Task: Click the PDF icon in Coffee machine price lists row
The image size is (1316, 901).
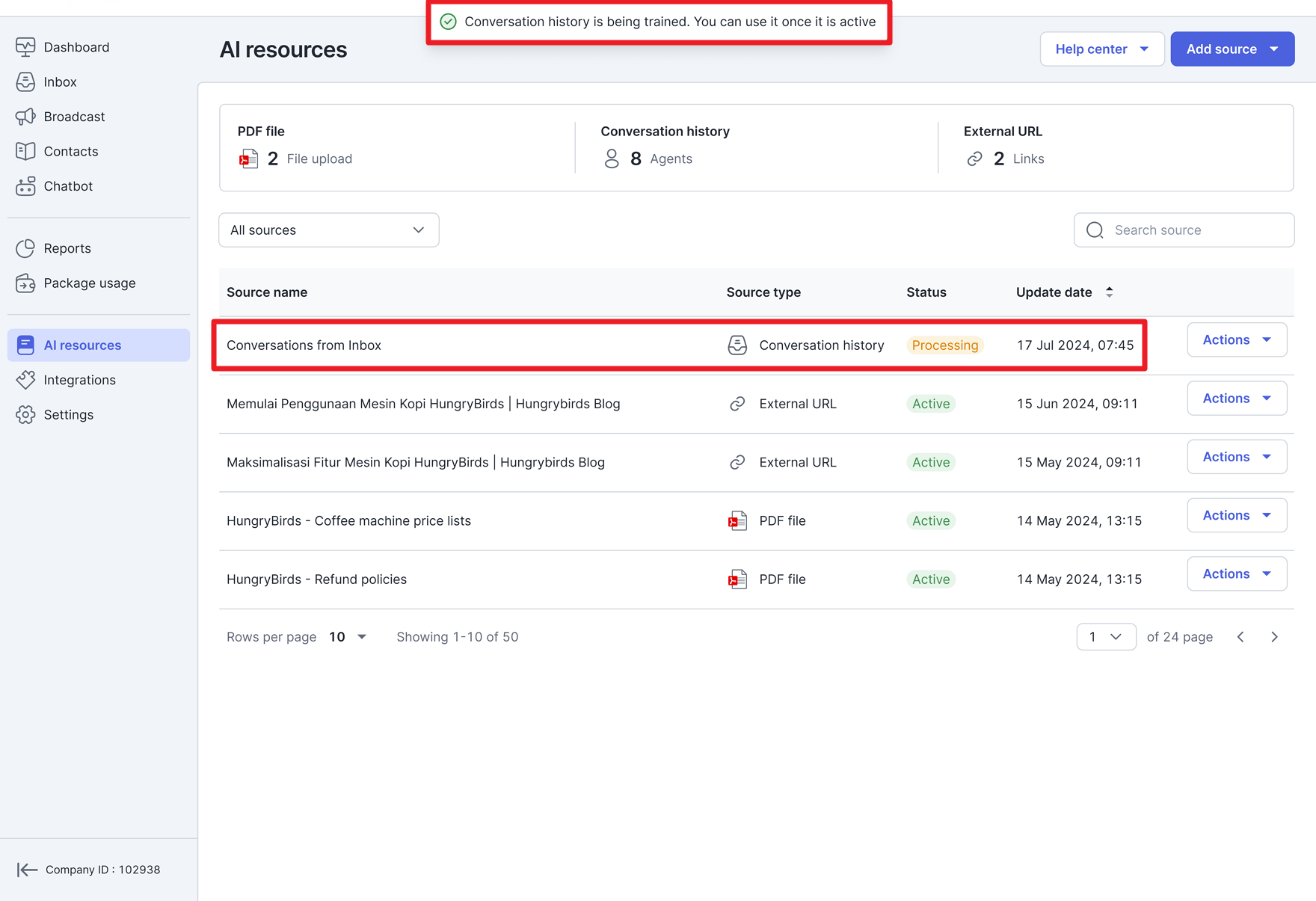Action: 737,521
